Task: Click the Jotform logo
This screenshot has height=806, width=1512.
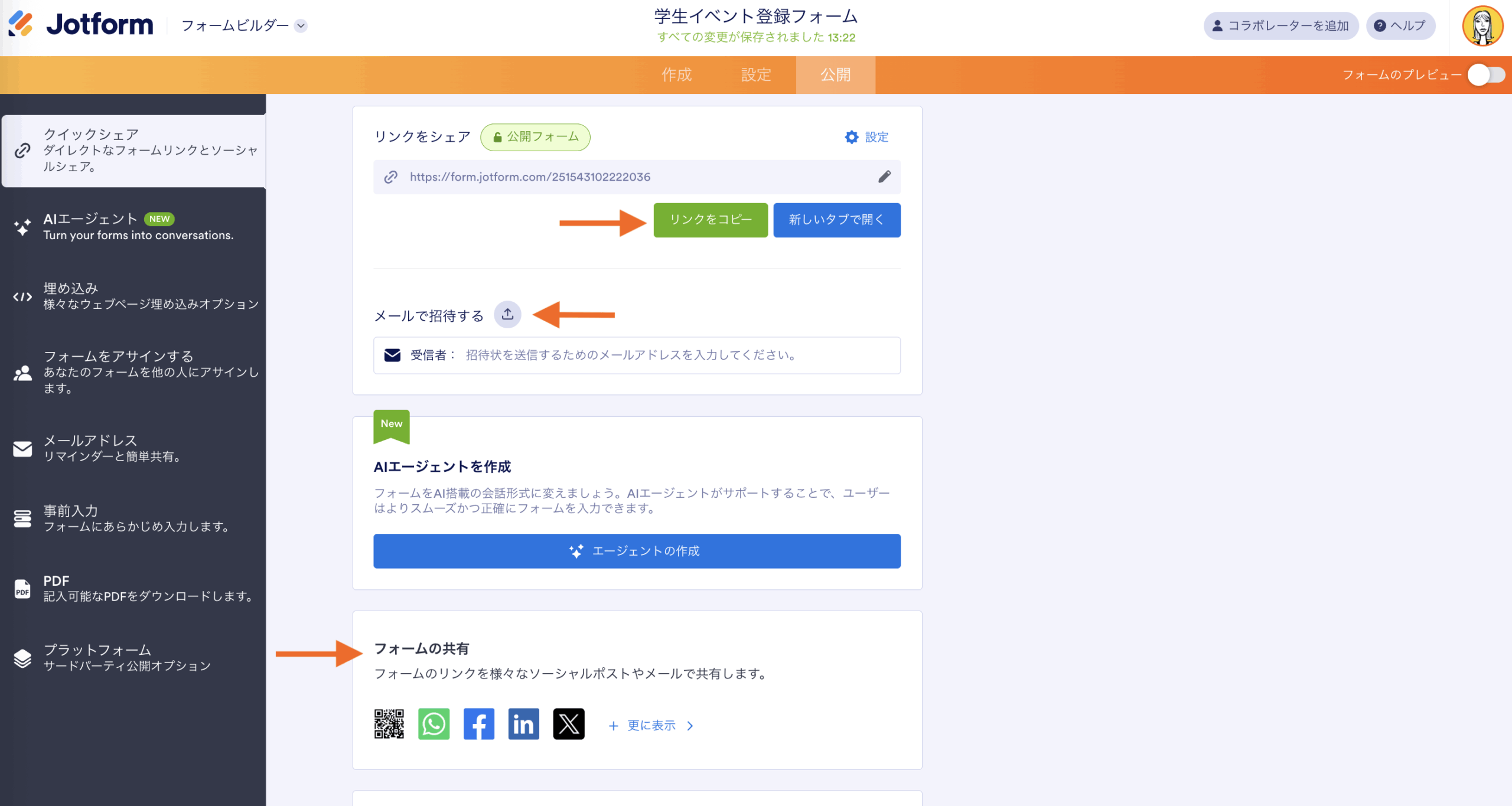Action: tap(81, 25)
